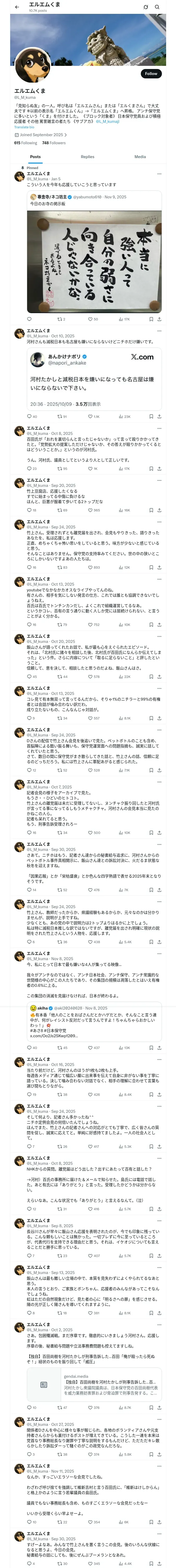Screen dimensions: 176x1568
Task: Open the more menu on the pinned post
Action: tap(160, 174)
